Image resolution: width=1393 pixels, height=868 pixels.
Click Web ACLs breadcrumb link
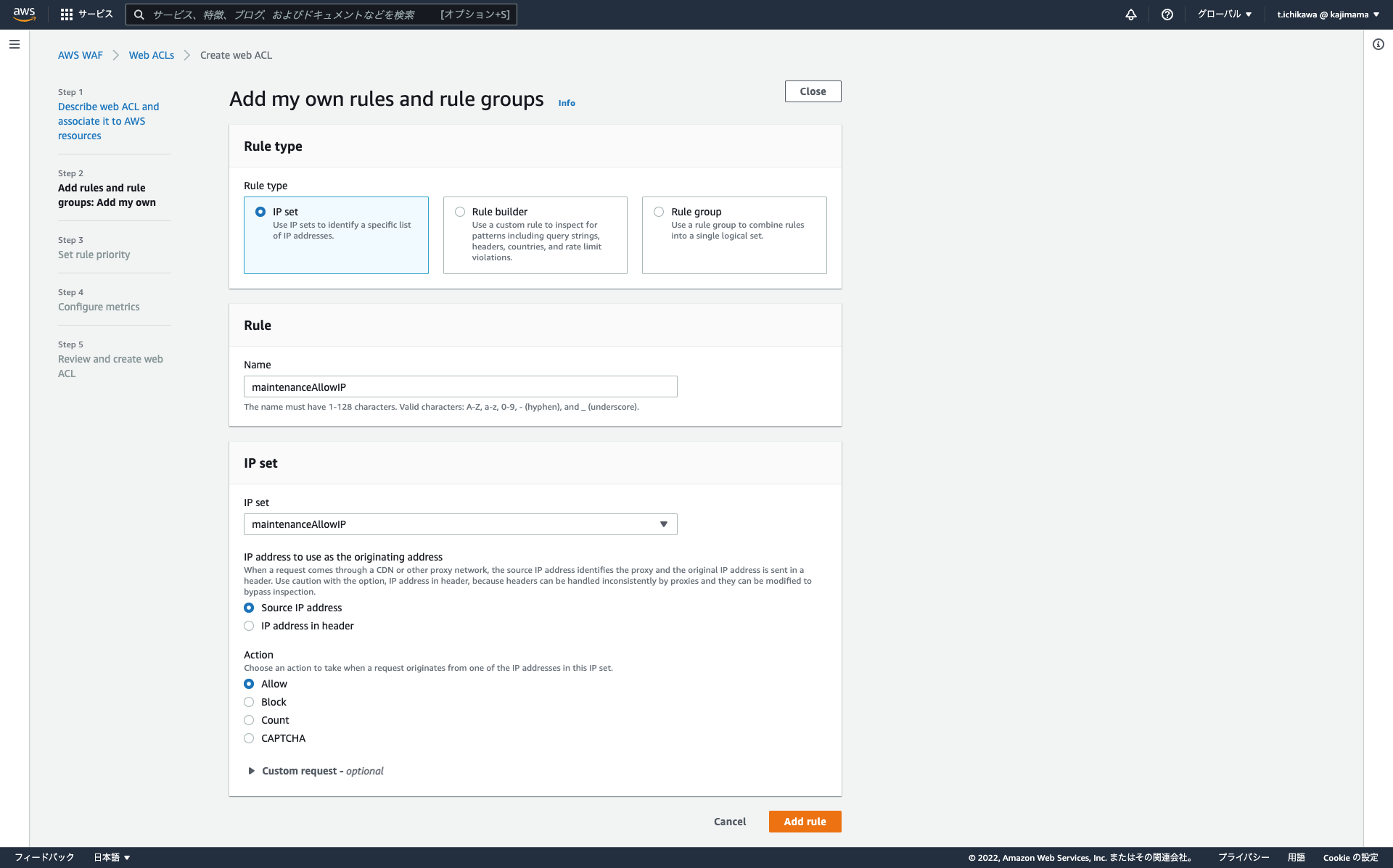[x=152, y=55]
